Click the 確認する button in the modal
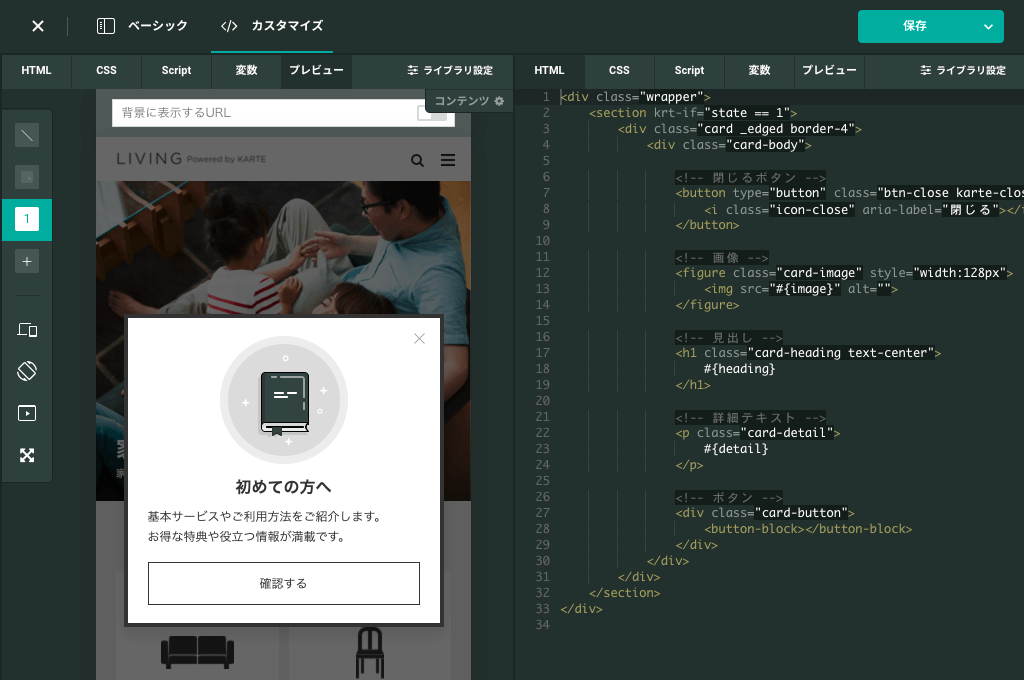The image size is (1024, 680). coord(283,583)
